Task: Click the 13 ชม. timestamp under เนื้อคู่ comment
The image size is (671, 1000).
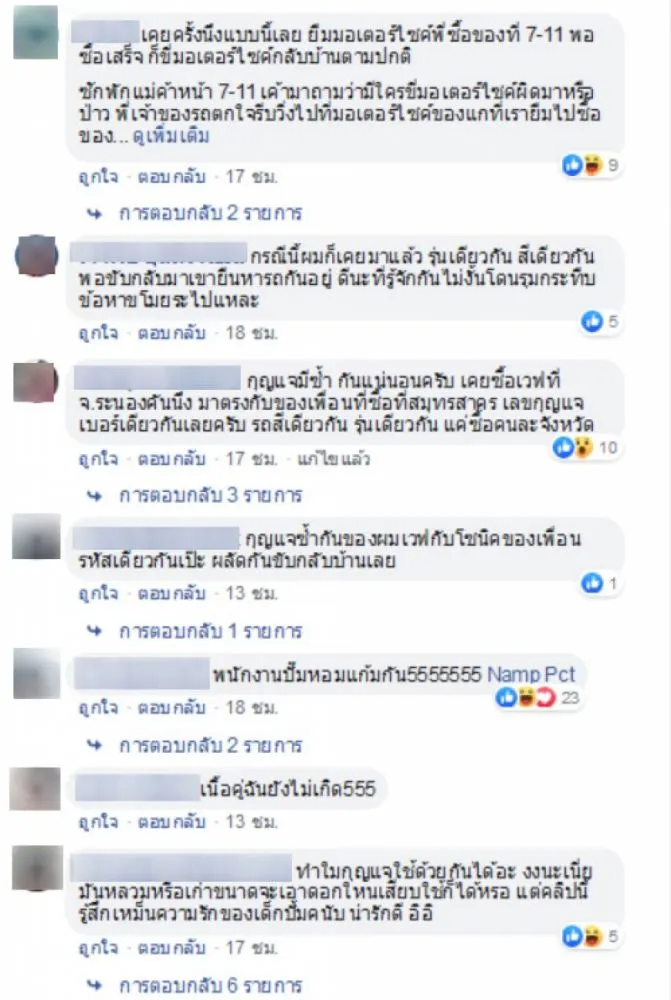Action: point(251,822)
